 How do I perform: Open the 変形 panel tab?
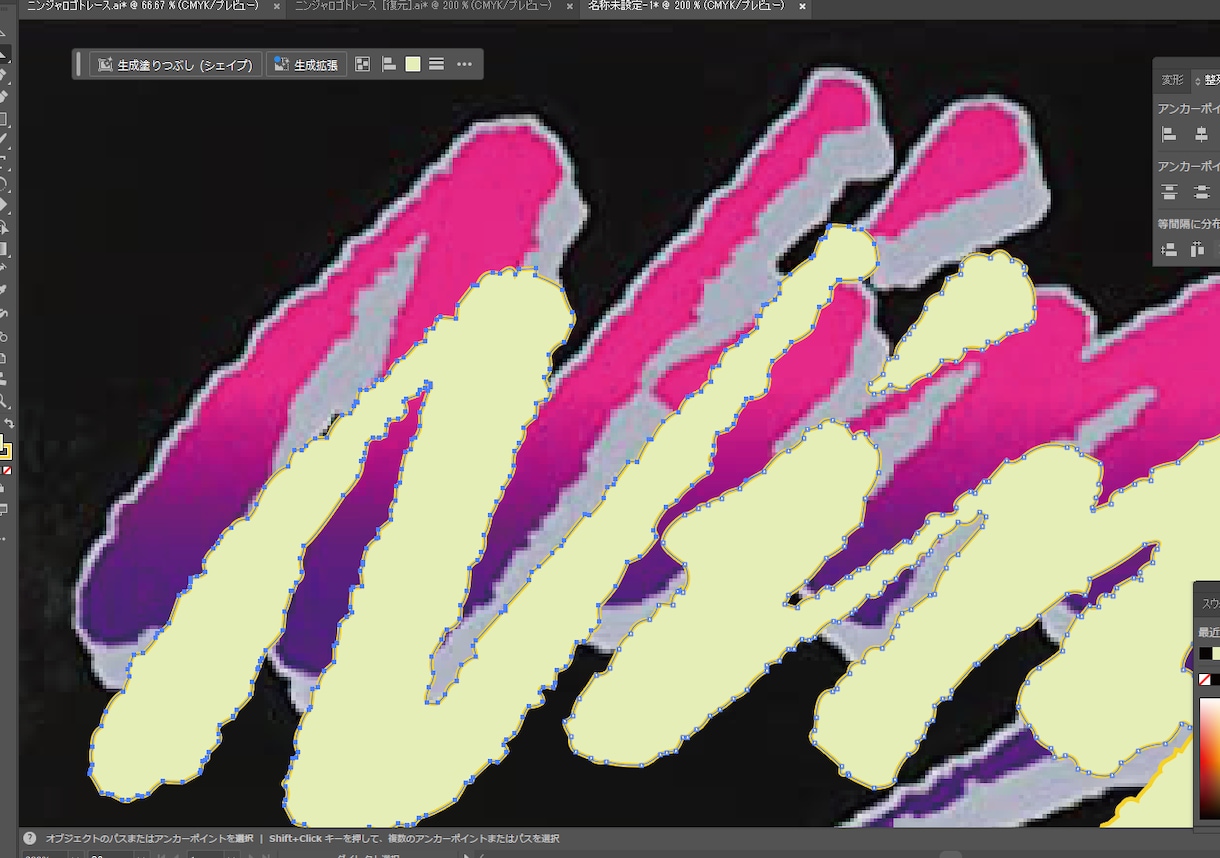(x=1172, y=80)
